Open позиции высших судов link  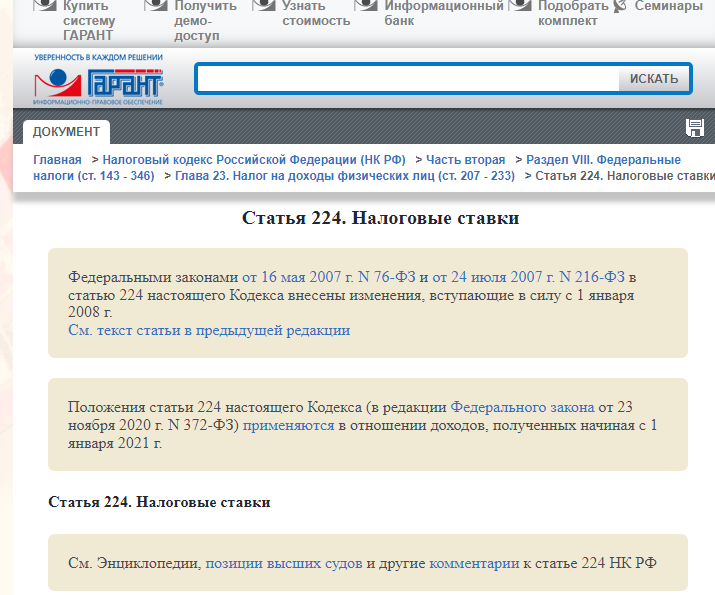tap(284, 563)
